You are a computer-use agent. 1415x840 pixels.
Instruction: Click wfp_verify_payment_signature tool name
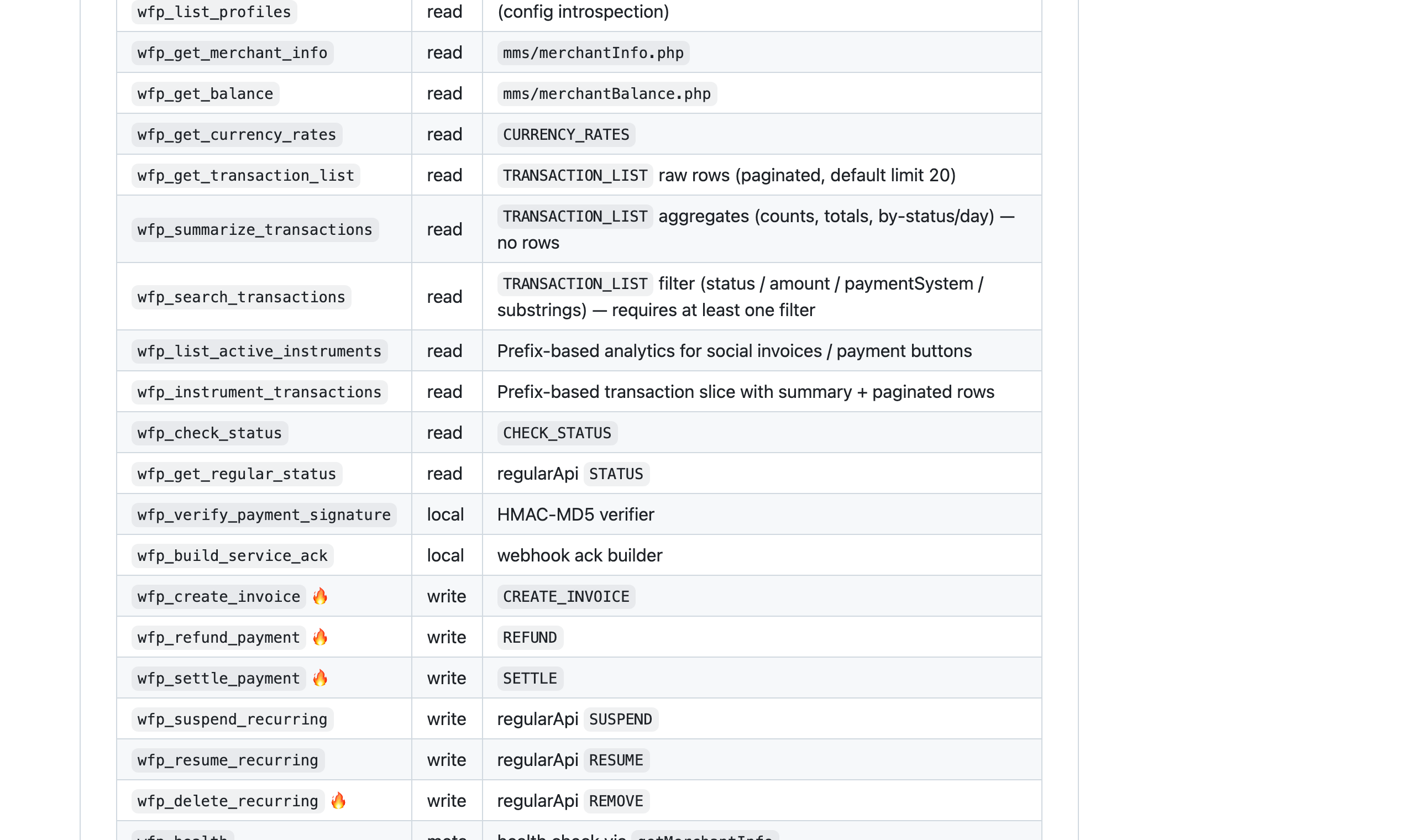coord(264,514)
